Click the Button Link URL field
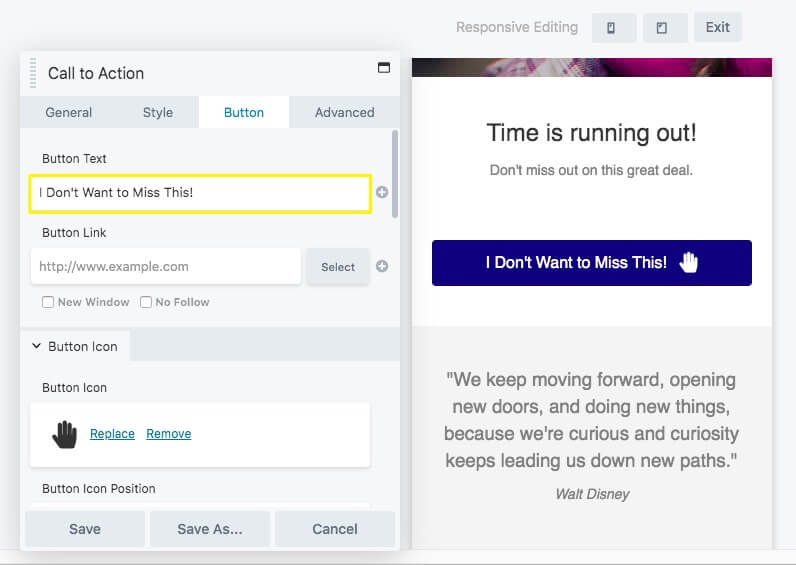Image resolution: width=796 pixels, height=565 pixels. [x=166, y=267]
